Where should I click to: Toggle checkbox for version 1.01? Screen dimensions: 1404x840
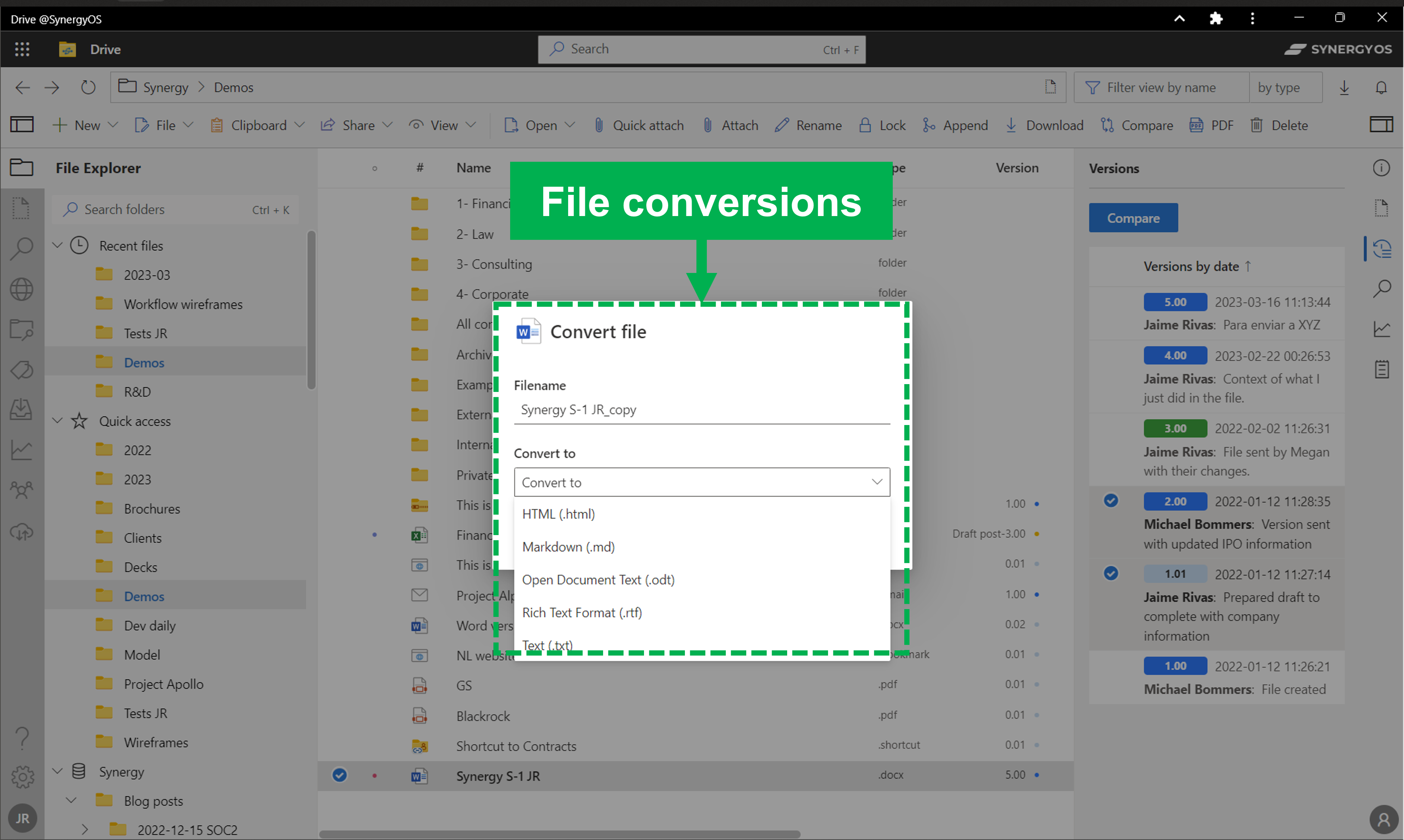pyautogui.click(x=1111, y=573)
